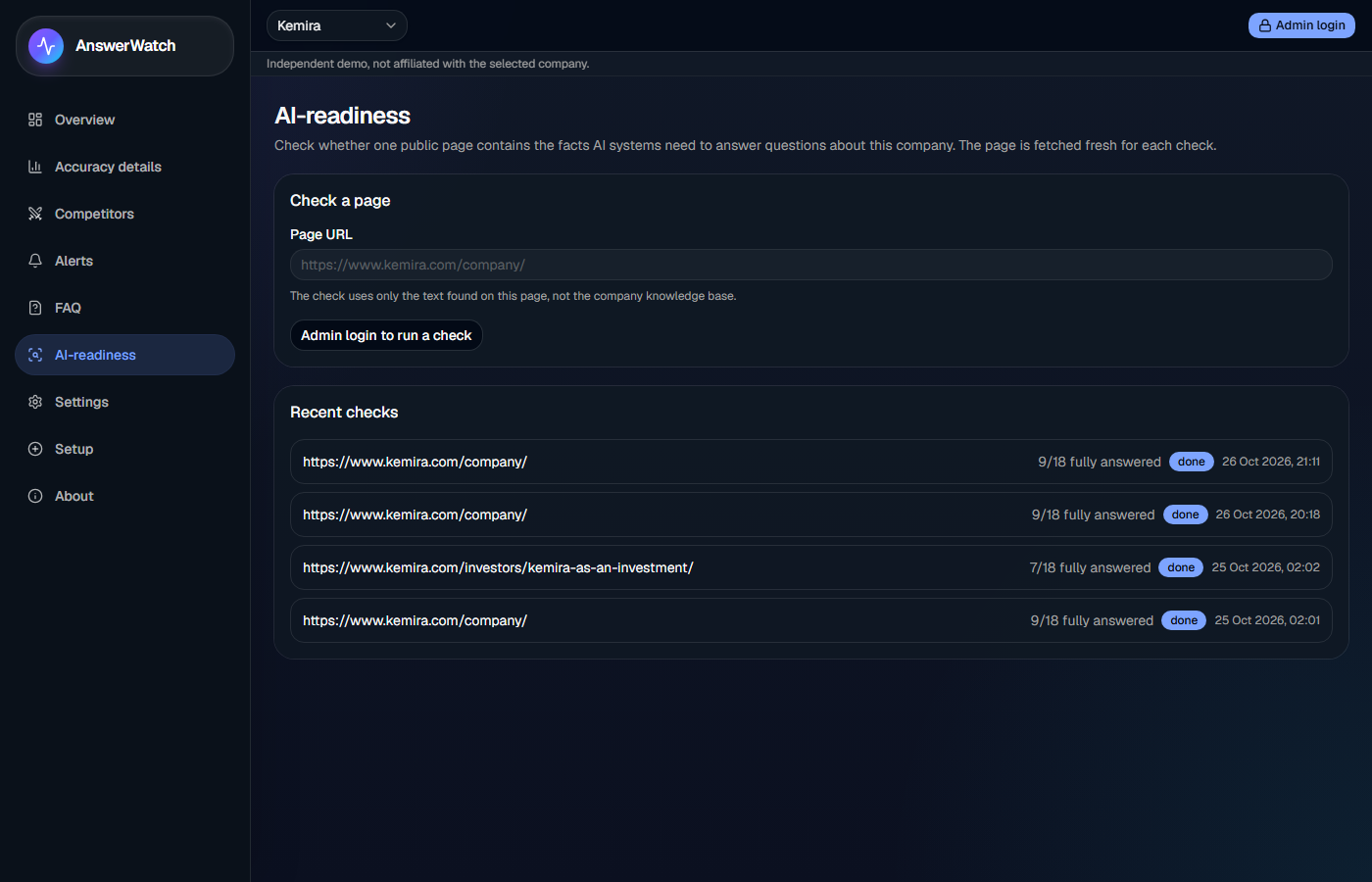
Task: Select the AI-readiness menu item
Action: [124, 355]
